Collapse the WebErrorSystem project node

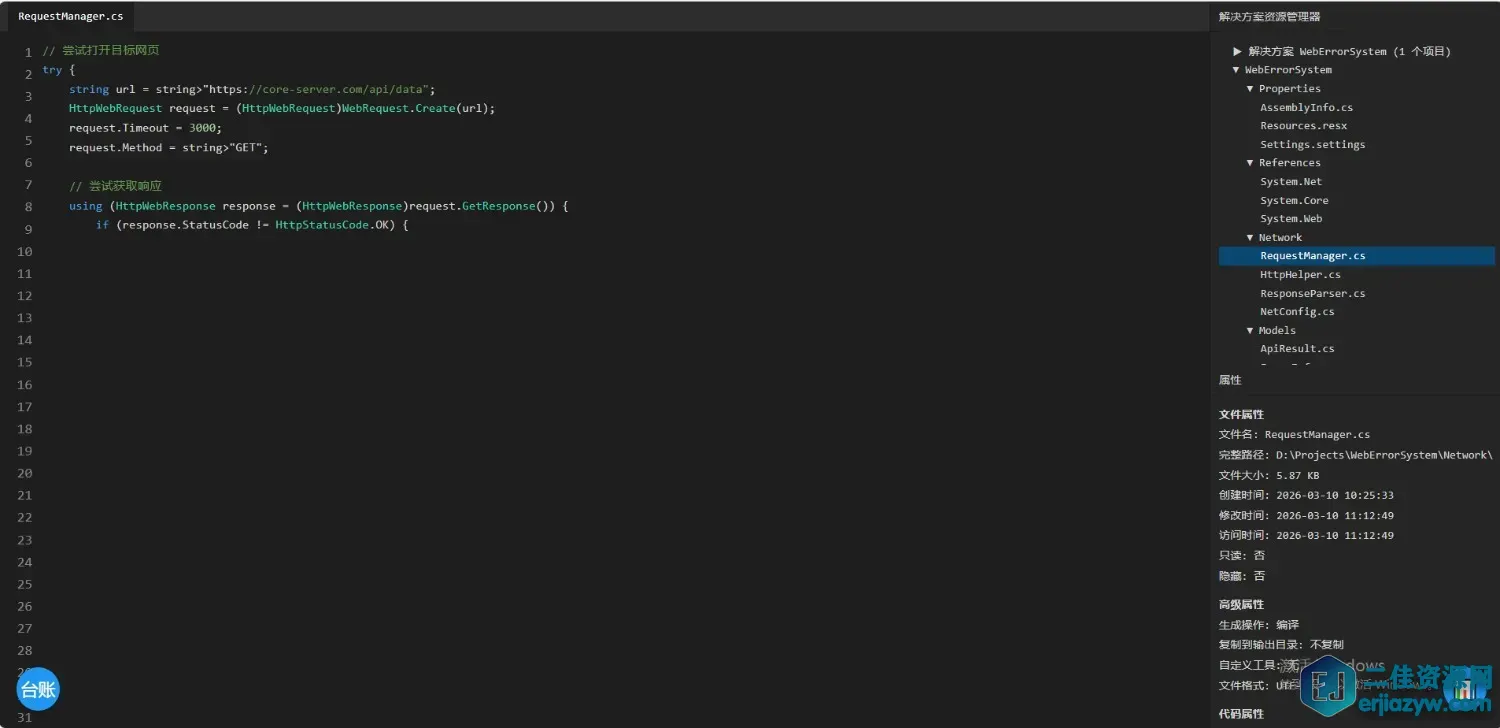(1237, 70)
